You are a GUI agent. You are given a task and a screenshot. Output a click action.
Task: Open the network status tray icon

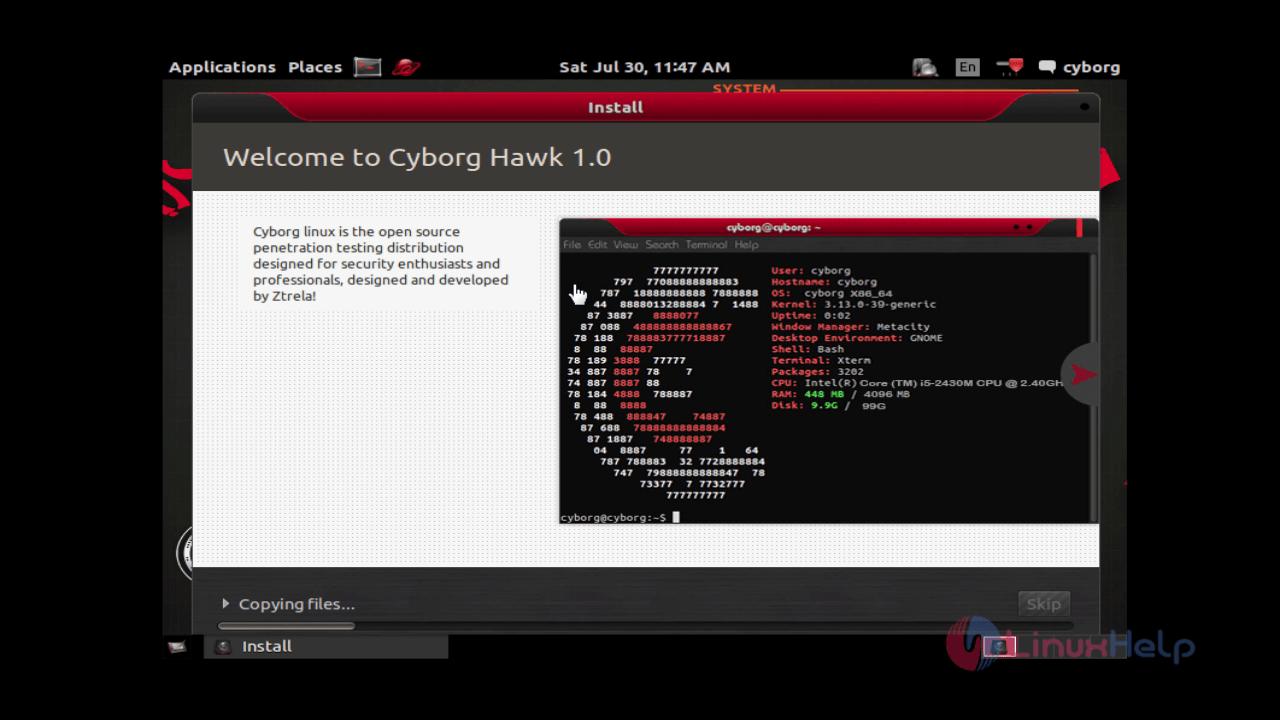1010,67
